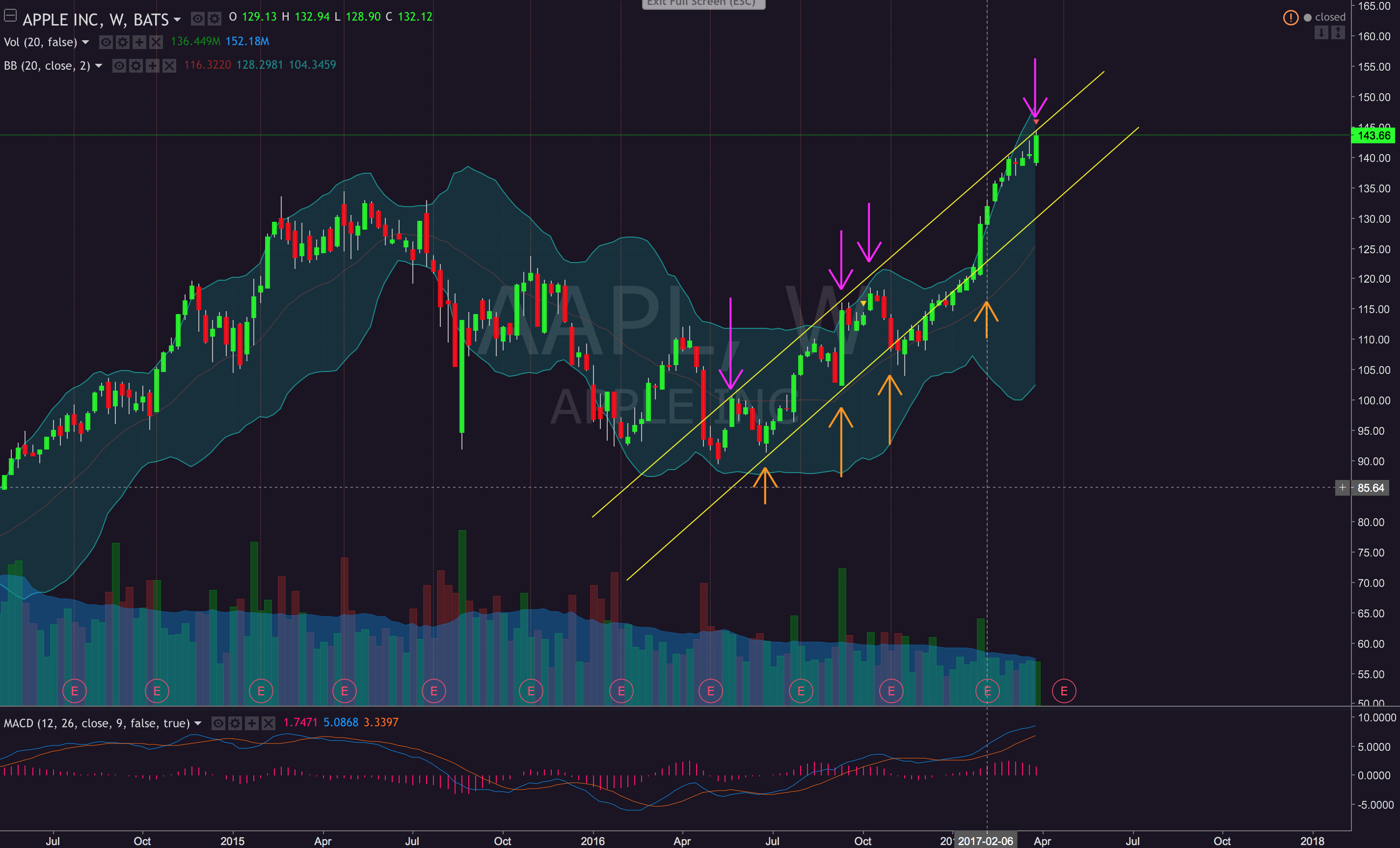1400x848 pixels.
Task: Open the MACD (12, 26, close, 9) dropdown
Action: [x=198, y=724]
